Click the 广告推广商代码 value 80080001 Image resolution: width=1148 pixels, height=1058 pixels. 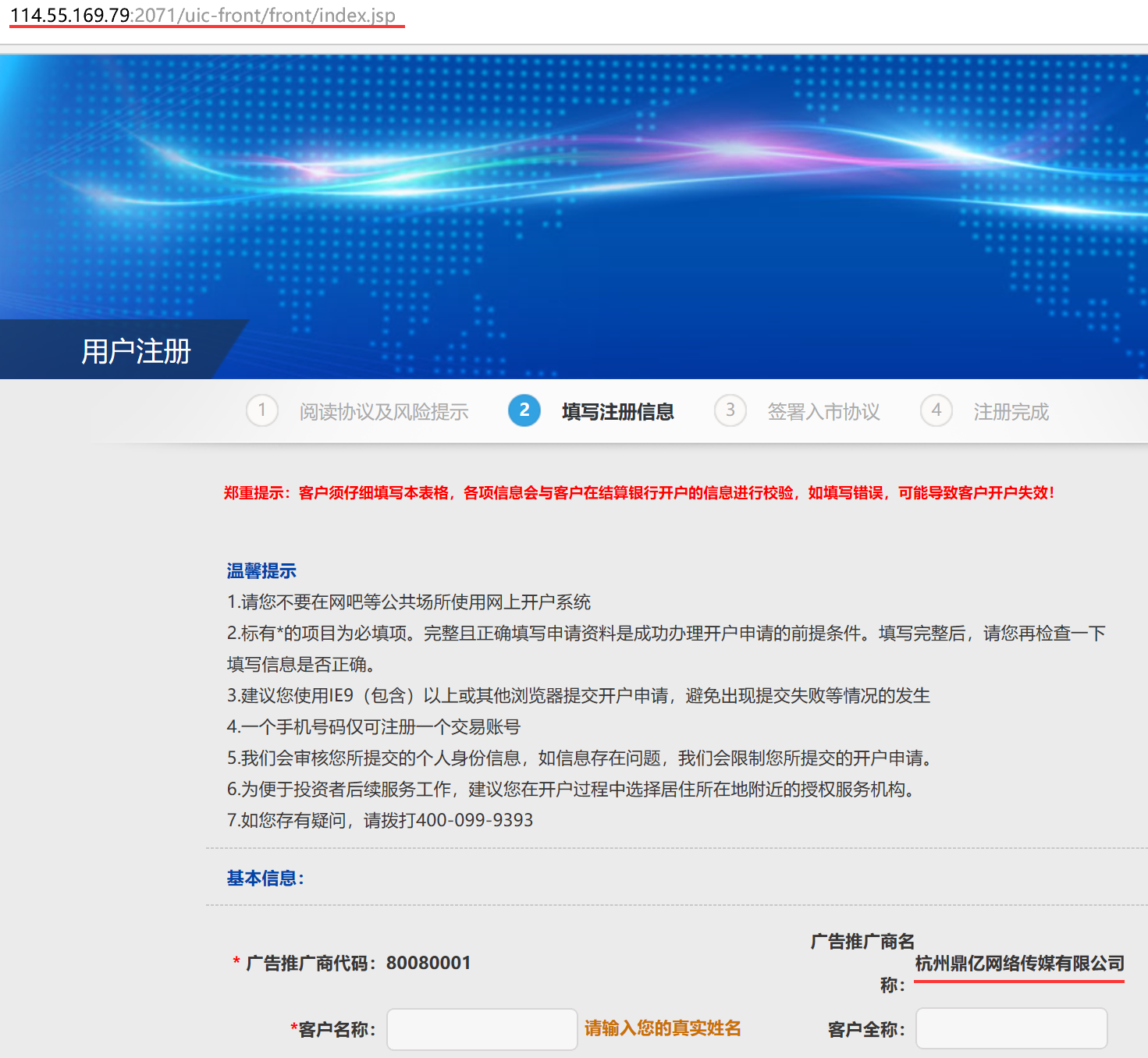tap(428, 963)
